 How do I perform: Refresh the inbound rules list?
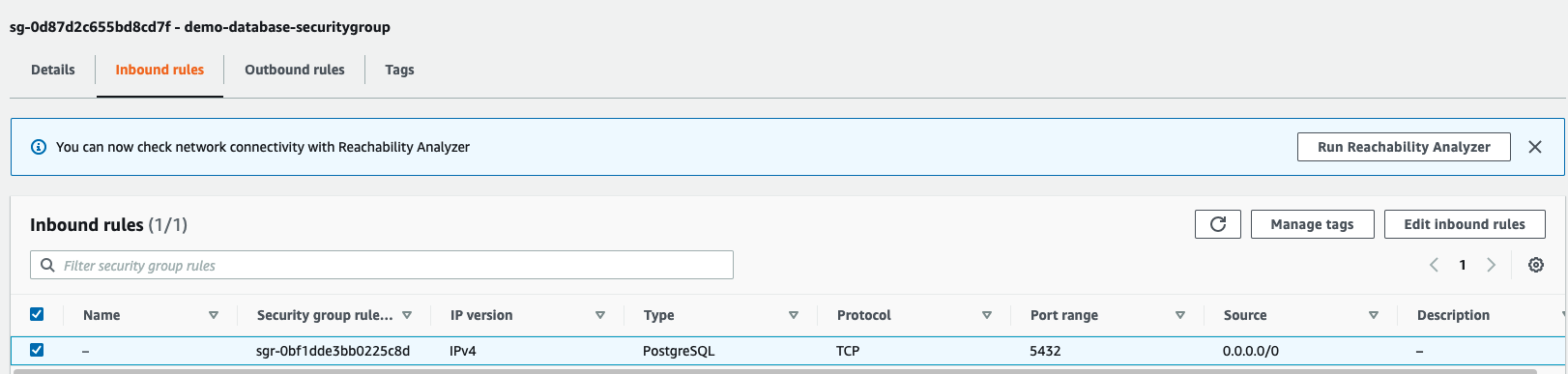coord(1218,224)
